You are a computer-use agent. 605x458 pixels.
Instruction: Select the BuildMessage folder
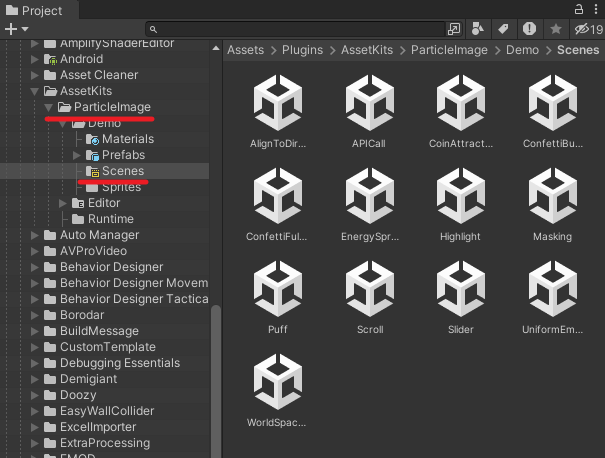point(91,331)
